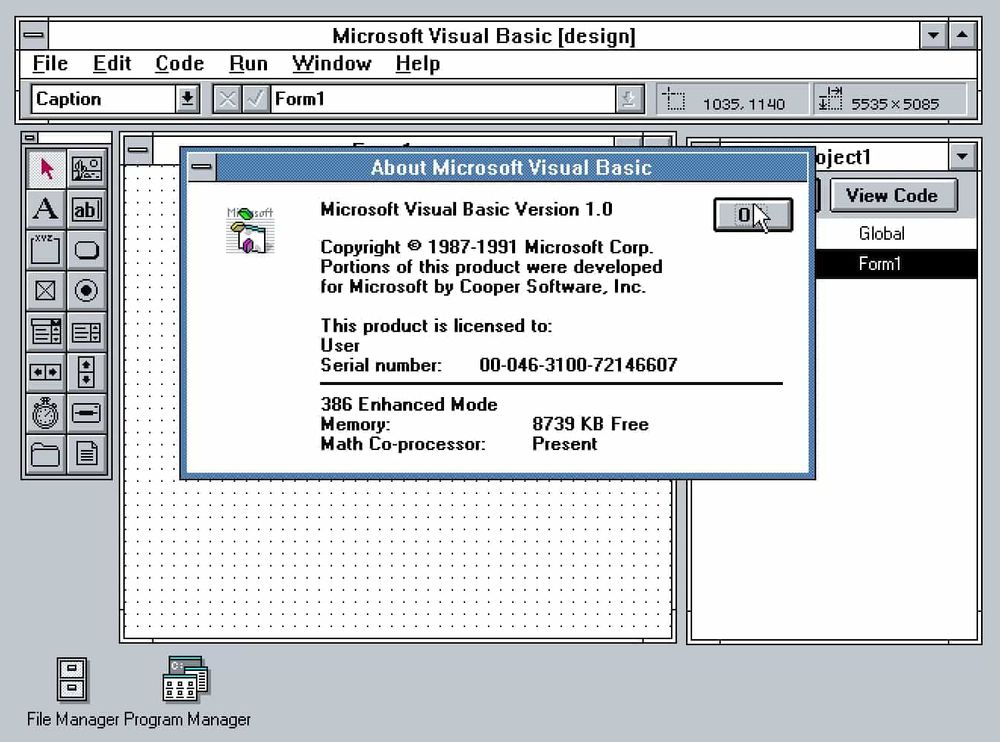Choose the List Box tool

(86, 332)
